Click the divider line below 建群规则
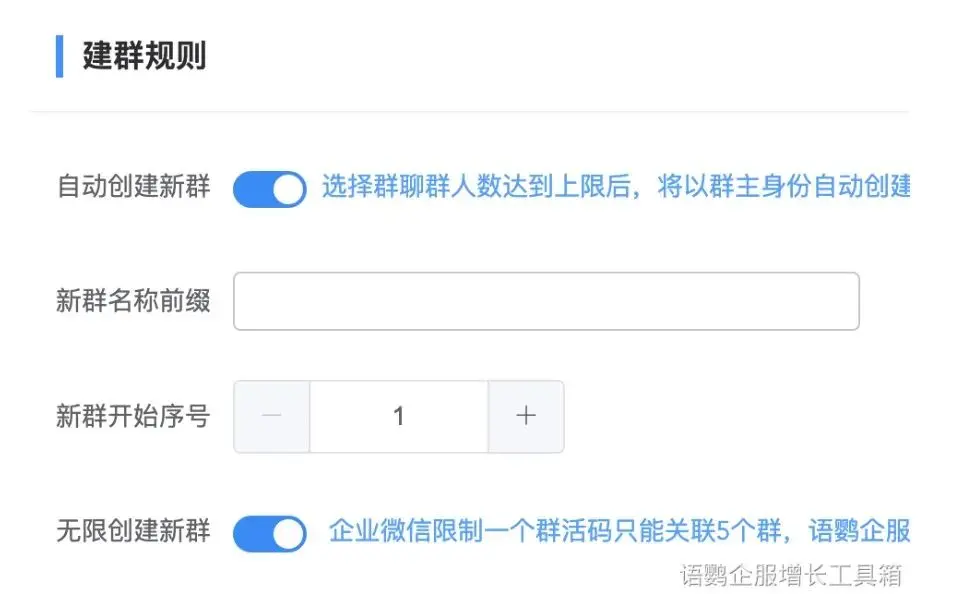 point(470,111)
